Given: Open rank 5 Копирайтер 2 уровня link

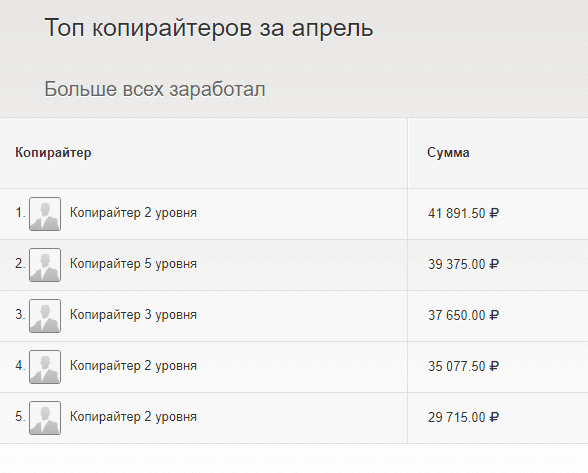Looking at the screenshot, I should (x=133, y=417).
